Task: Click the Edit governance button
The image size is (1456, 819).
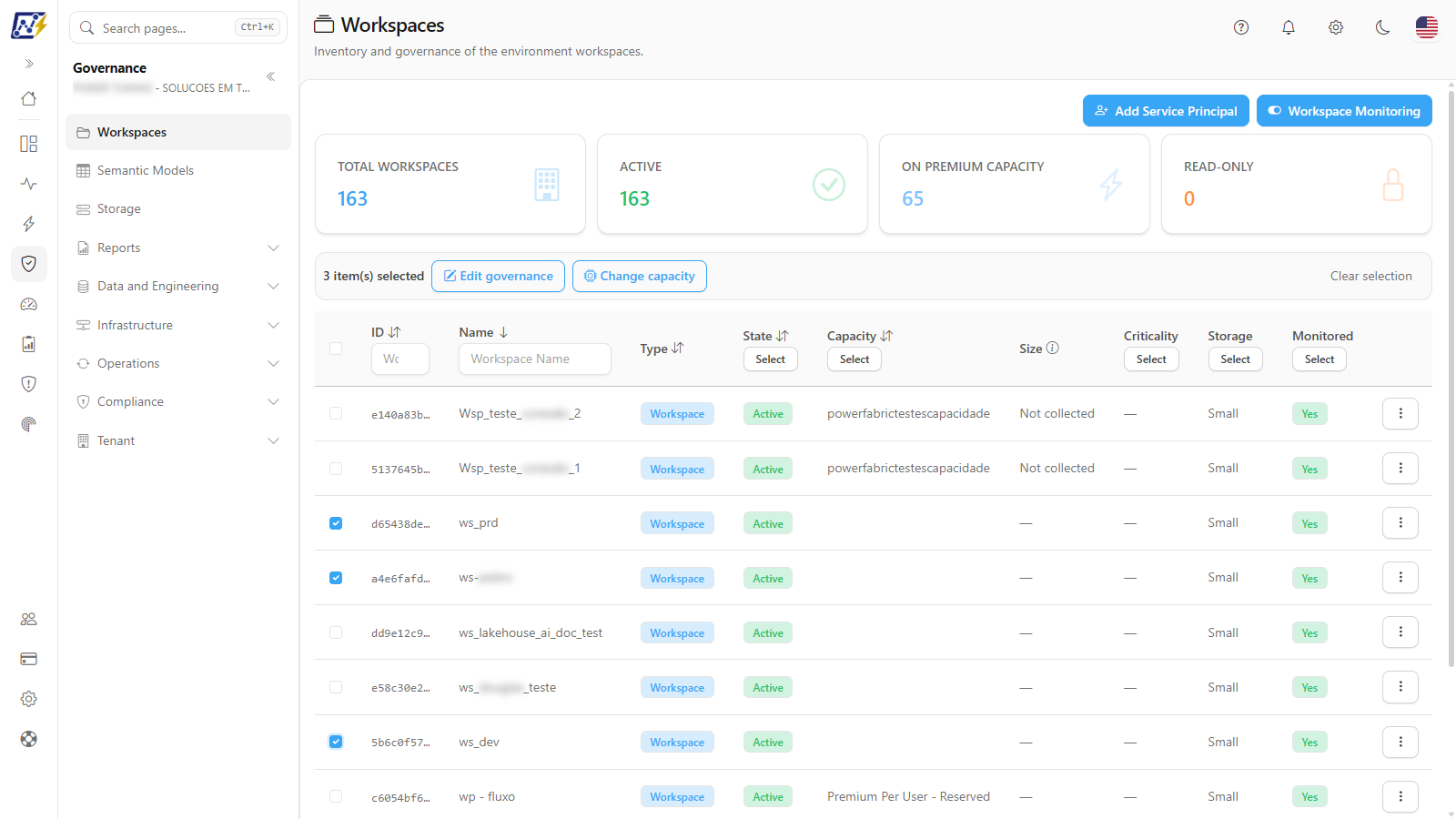Action: pos(498,276)
